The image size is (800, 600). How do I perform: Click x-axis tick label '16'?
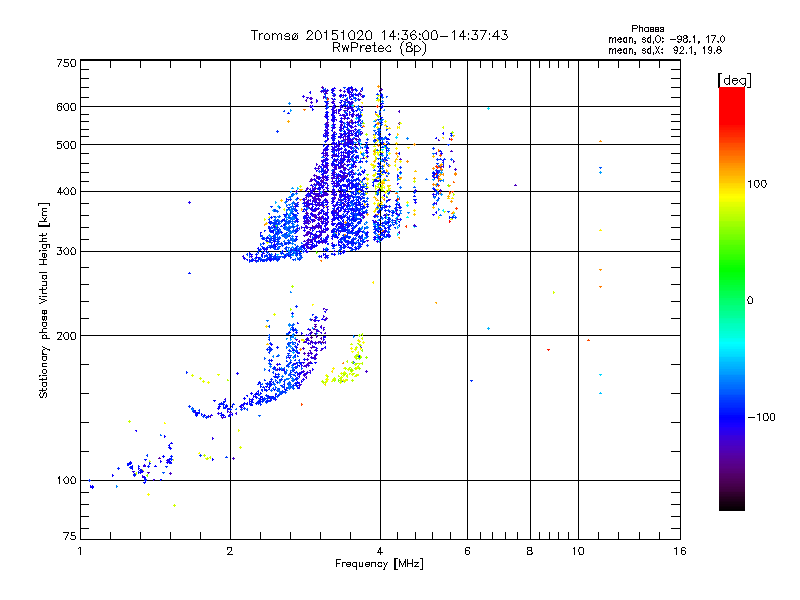coord(680,551)
